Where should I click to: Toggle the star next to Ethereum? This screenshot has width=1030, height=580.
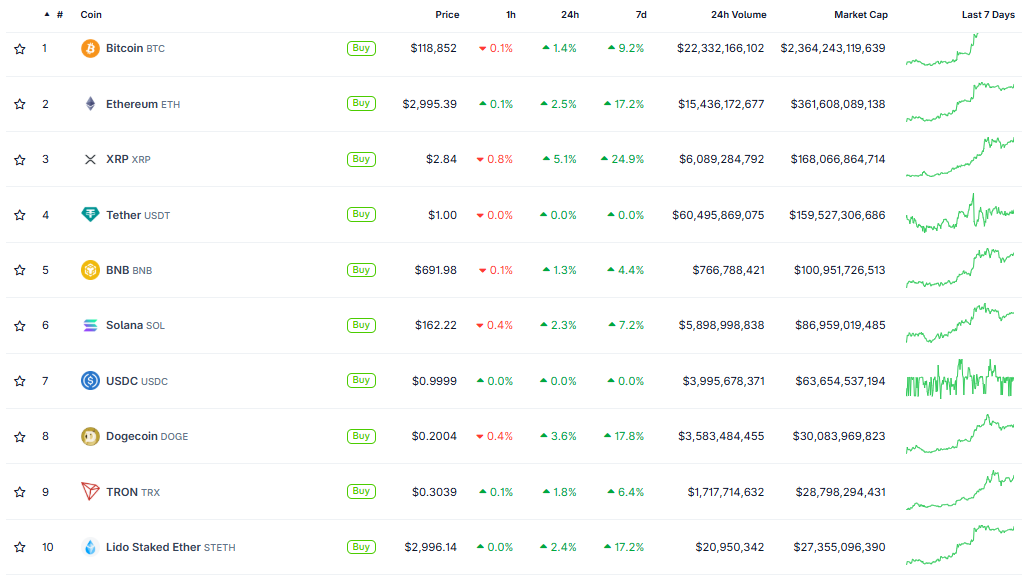[x=20, y=104]
